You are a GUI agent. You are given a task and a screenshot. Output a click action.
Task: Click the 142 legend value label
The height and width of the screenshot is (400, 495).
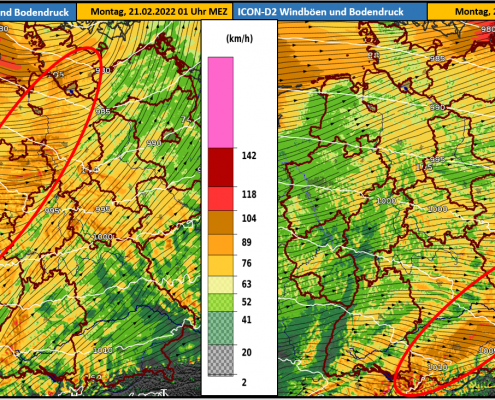[x=249, y=156]
